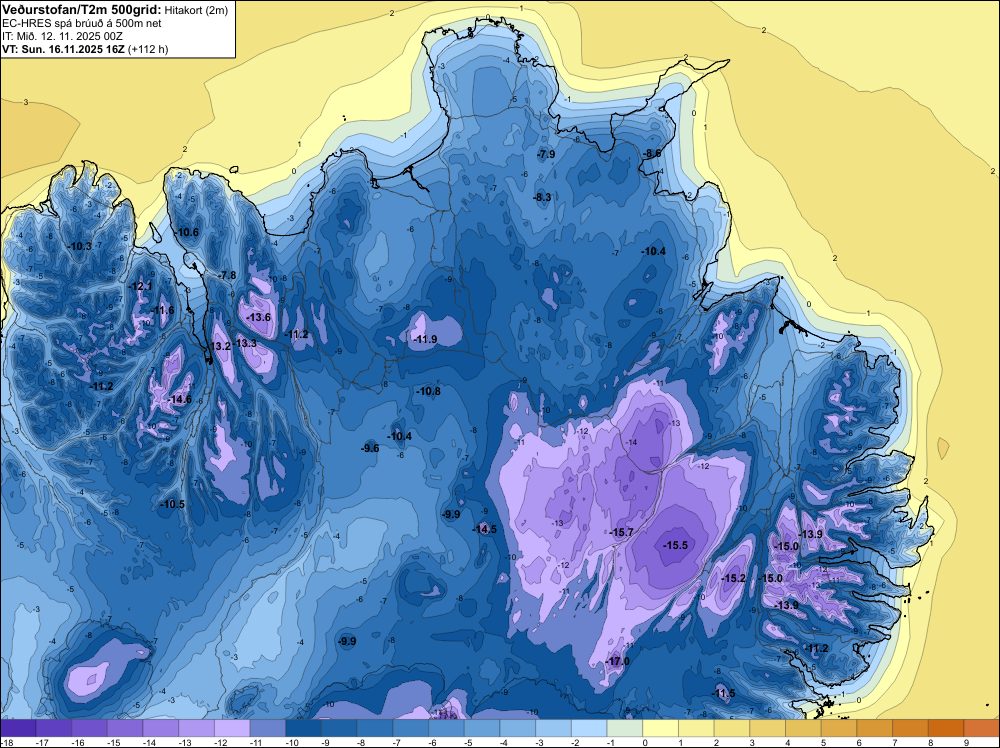Click the 'IT: Mið. 12. 11. 2025 00Z' line
This screenshot has height=748, width=1000.
(62, 36)
